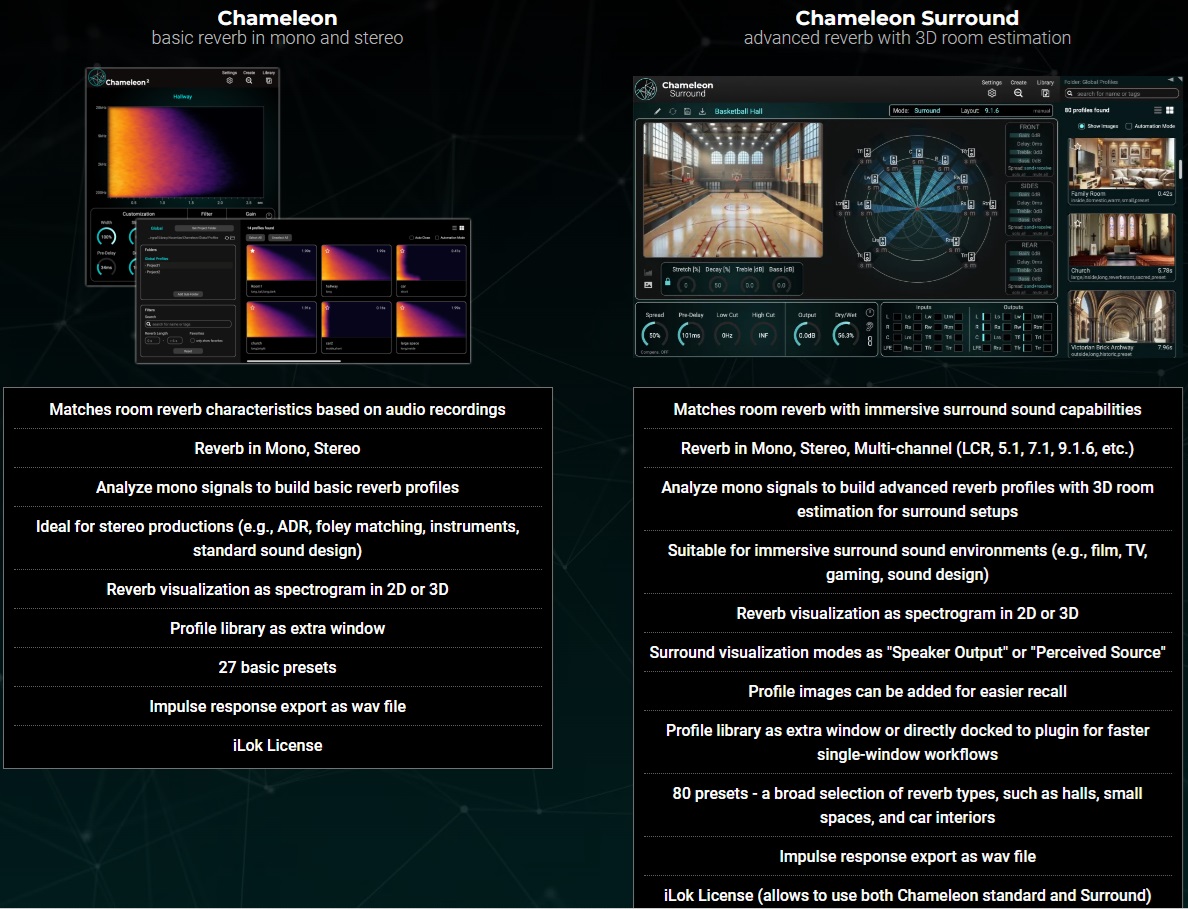This screenshot has height=909, width=1188.
Task: Adjust the Dry/Wet knob at 56.3%
Action: (x=845, y=334)
